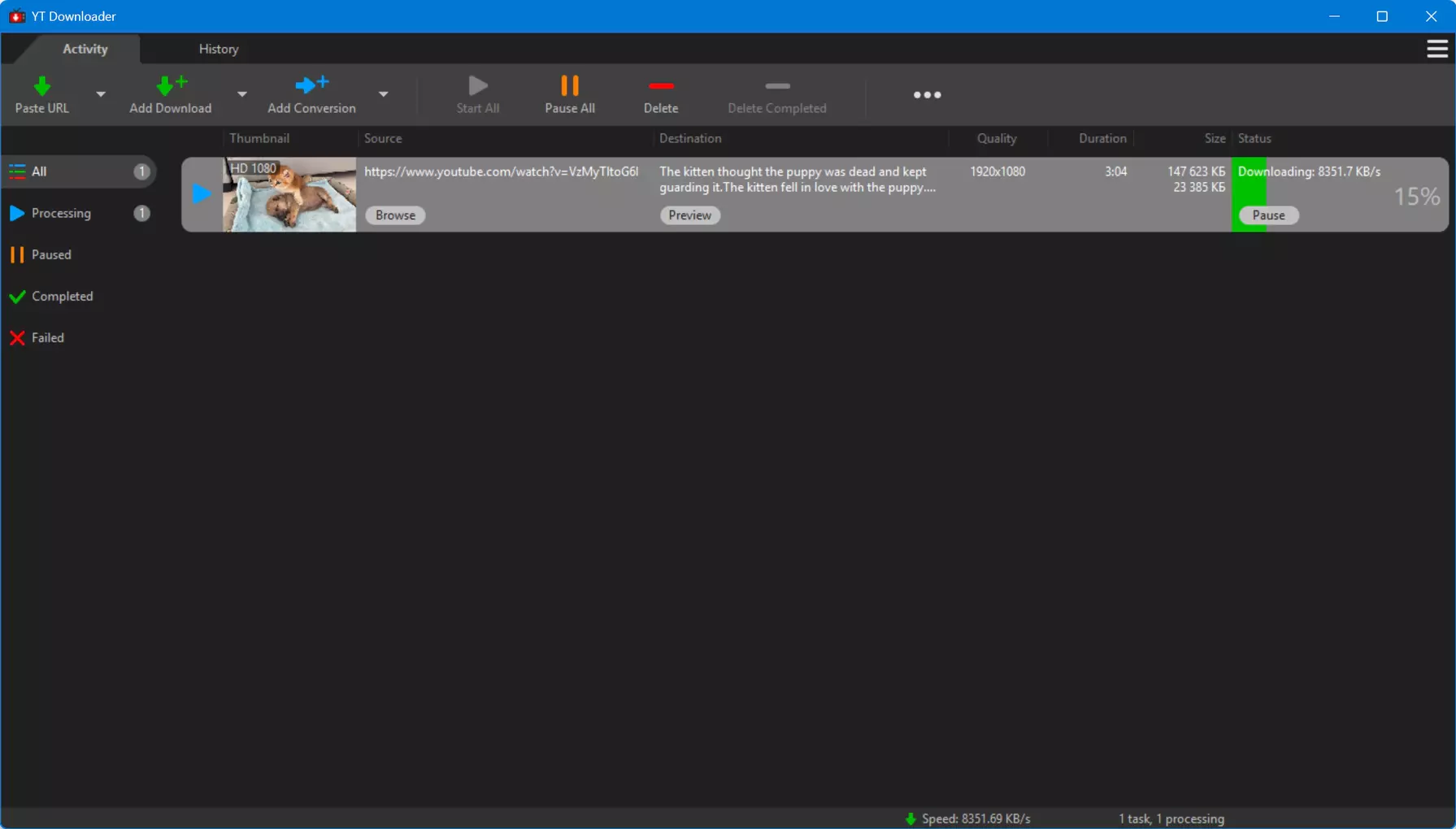This screenshot has width=1456, height=829.
Task: Click the red Delete toolbar icon
Action: 661,85
